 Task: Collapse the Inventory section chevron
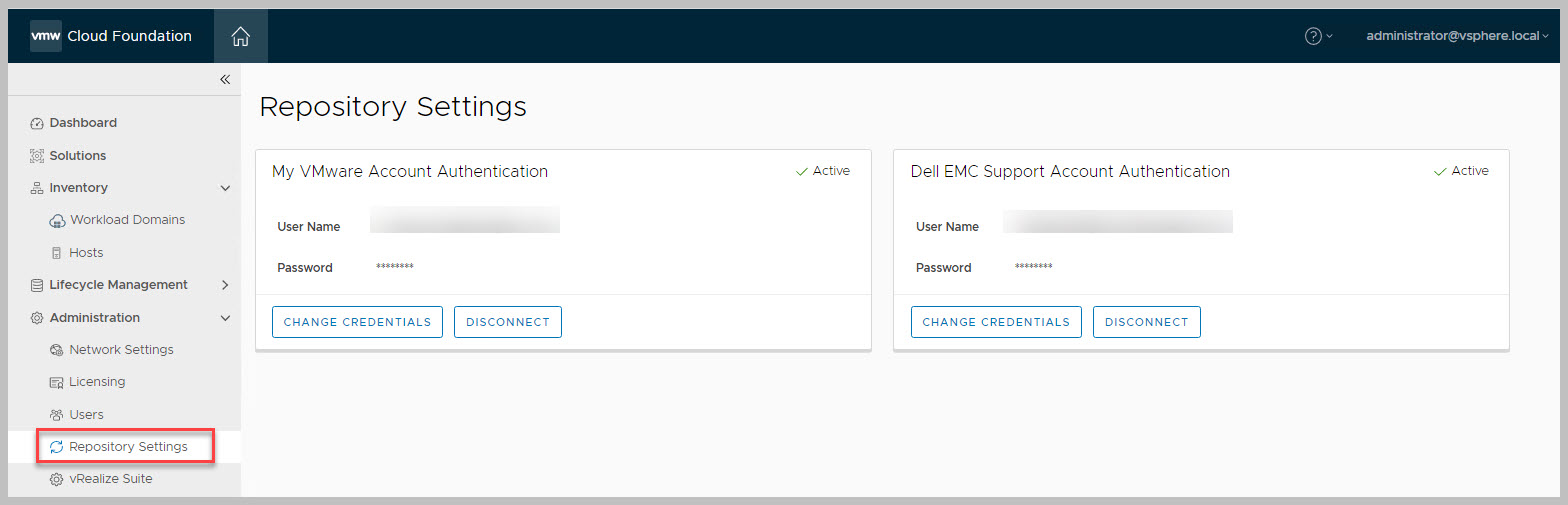225,188
